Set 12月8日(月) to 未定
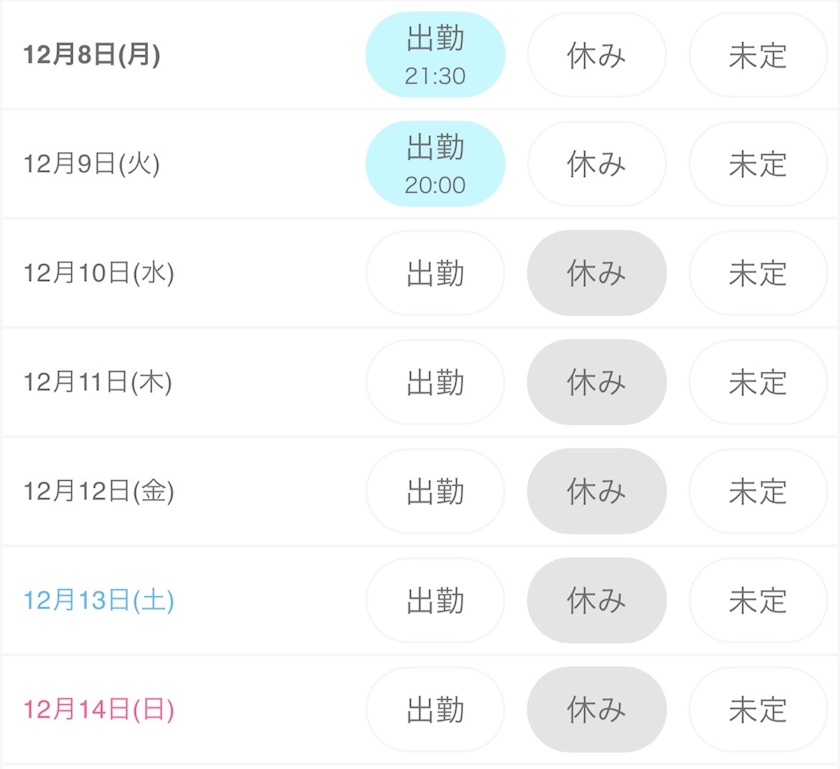 coord(758,55)
